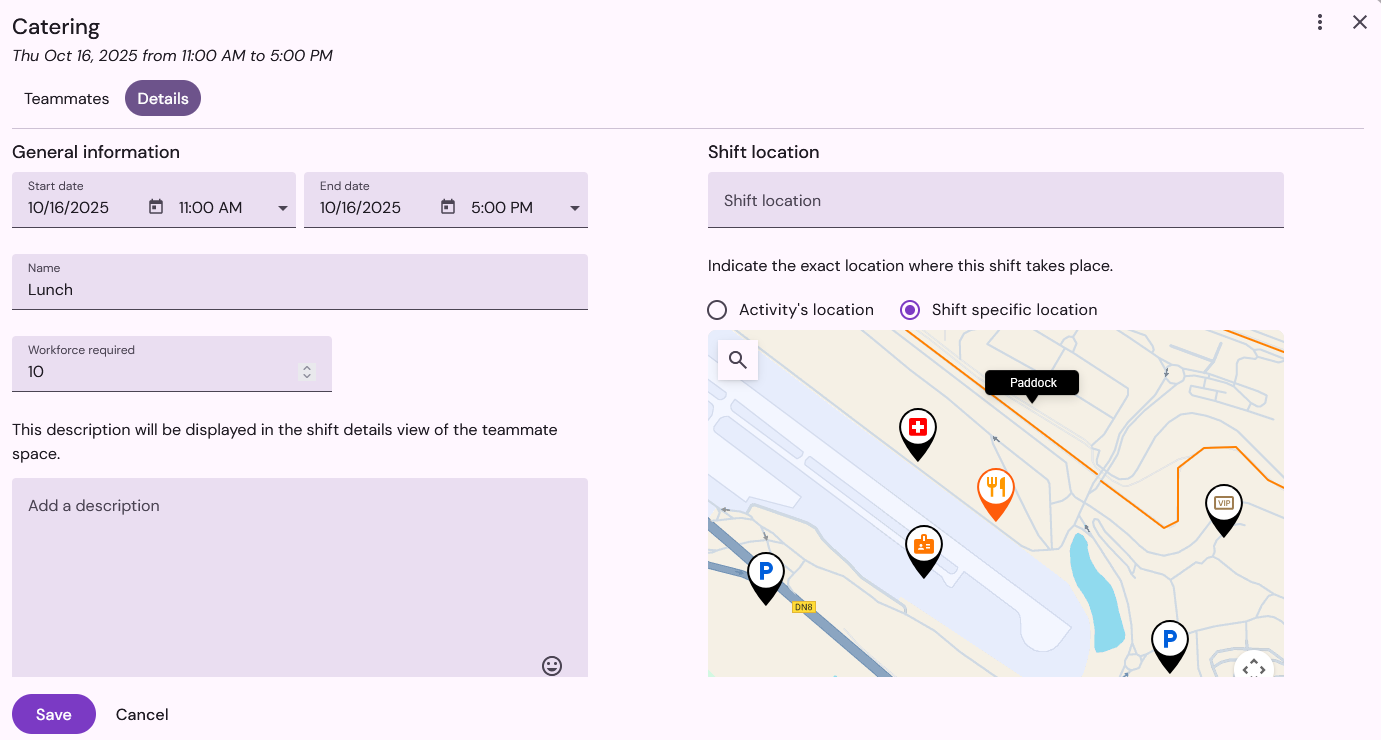Click the Paddock map label

1033,383
